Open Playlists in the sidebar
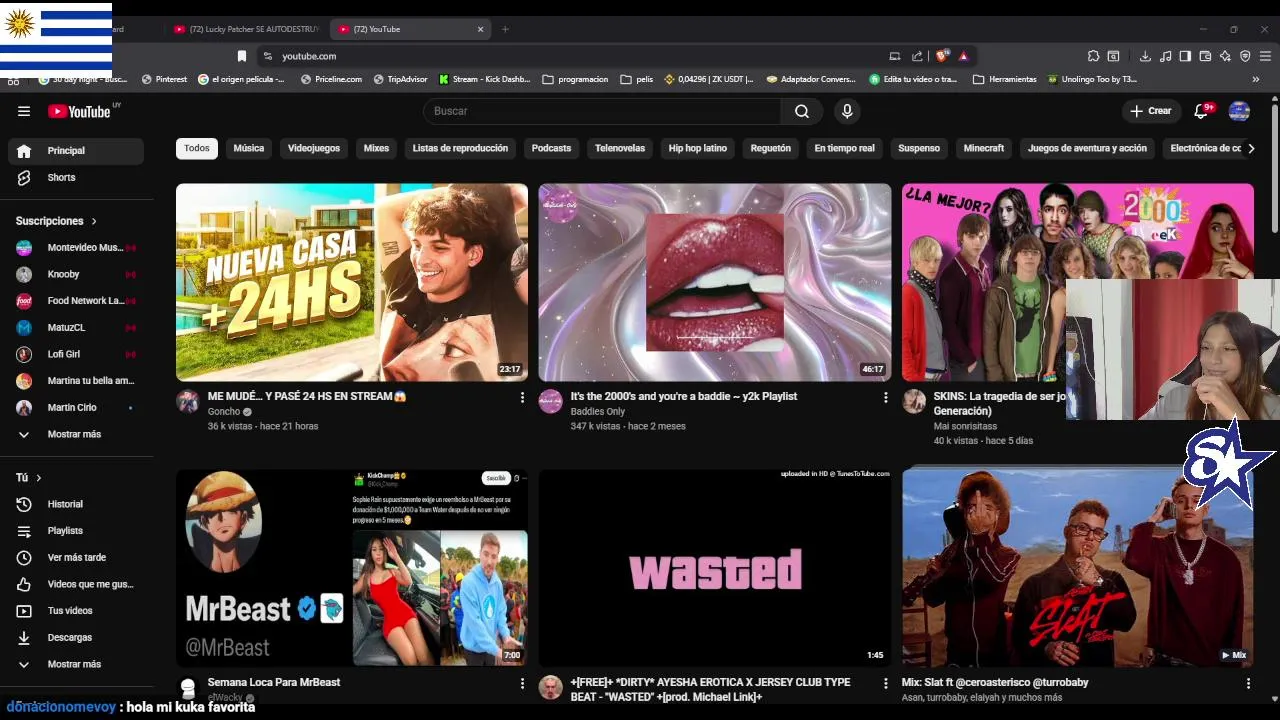The width and height of the screenshot is (1280, 720). (76, 531)
